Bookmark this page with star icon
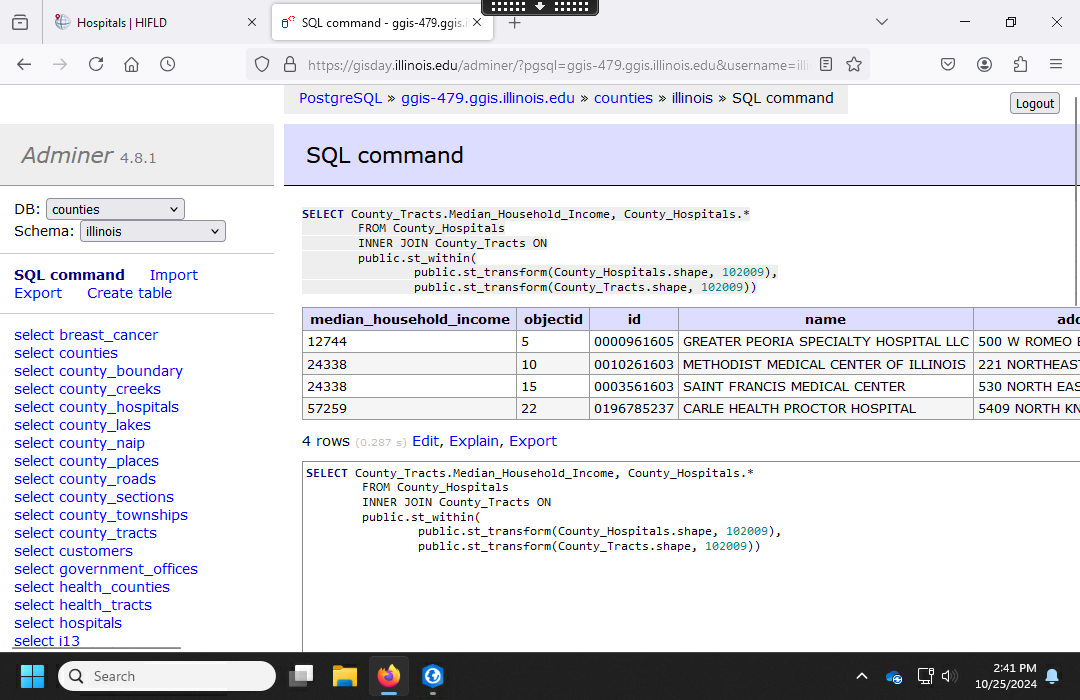The width and height of the screenshot is (1080, 700). tap(854, 64)
